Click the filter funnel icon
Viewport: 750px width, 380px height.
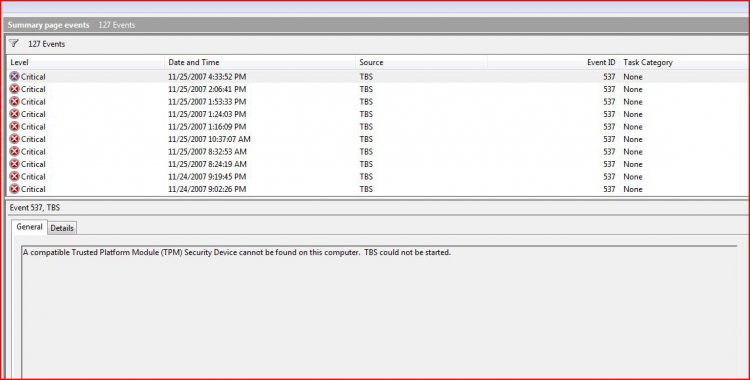14,44
